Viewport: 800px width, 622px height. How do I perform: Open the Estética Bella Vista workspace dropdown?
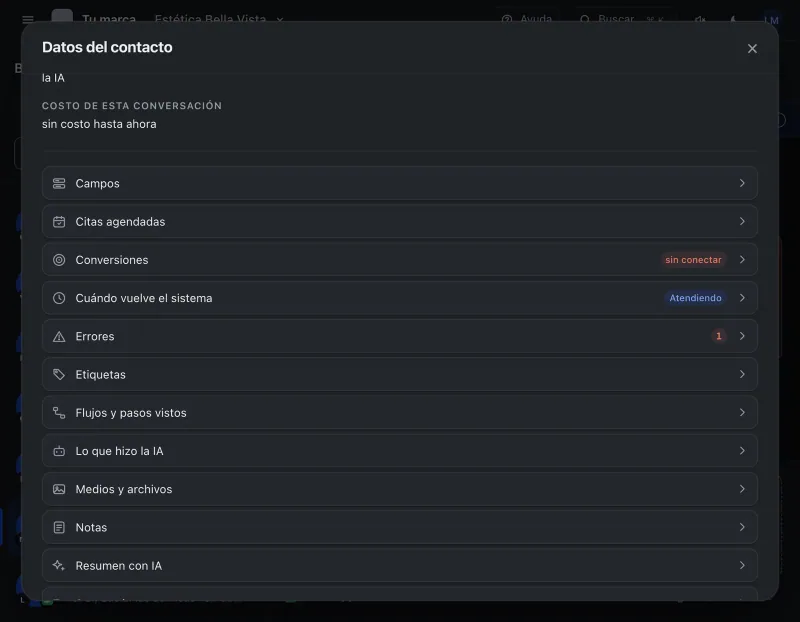tap(219, 19)
